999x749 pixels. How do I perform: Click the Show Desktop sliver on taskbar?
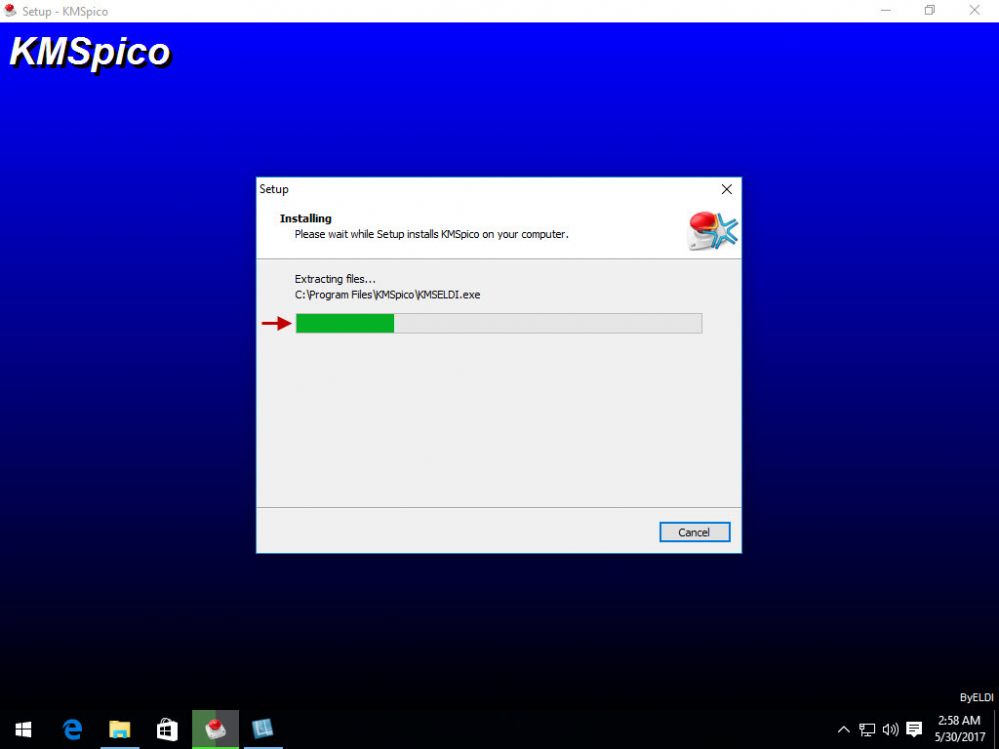(996, 729)
